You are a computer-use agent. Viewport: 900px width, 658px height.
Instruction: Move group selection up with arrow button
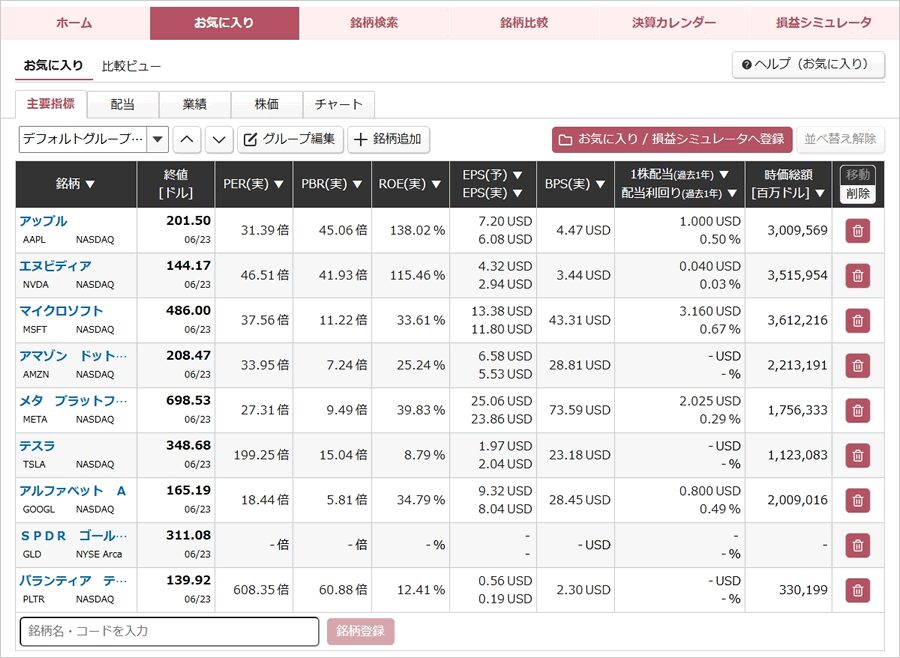click(x=187, y=140)
